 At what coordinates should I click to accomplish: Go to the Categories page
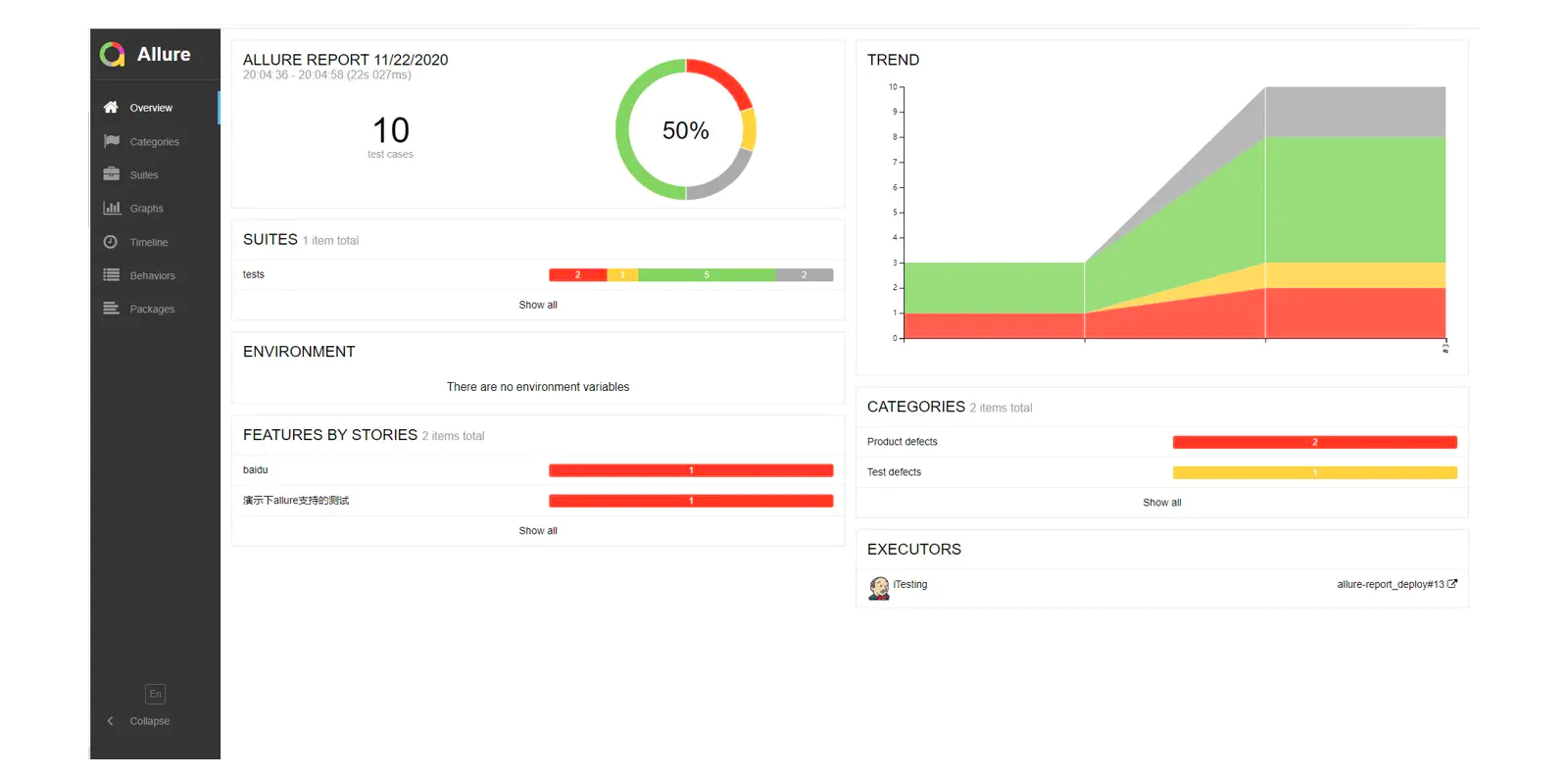[155, 141]
